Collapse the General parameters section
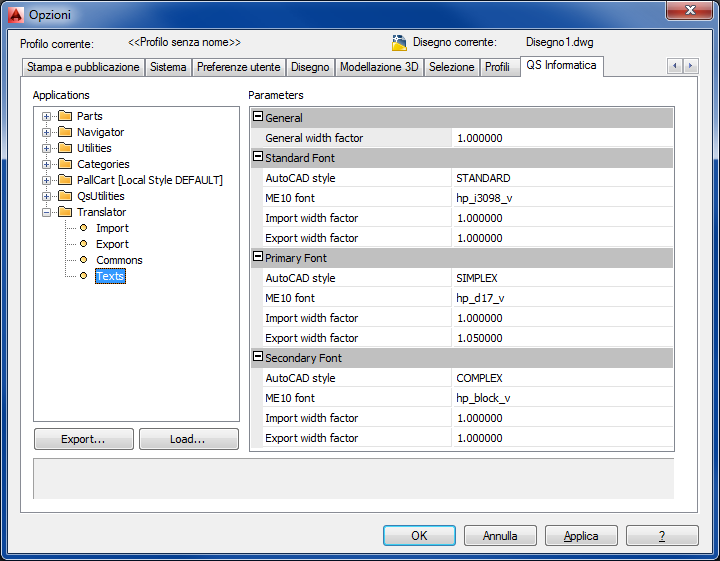The image size is (720, 561). coord(258,117)
